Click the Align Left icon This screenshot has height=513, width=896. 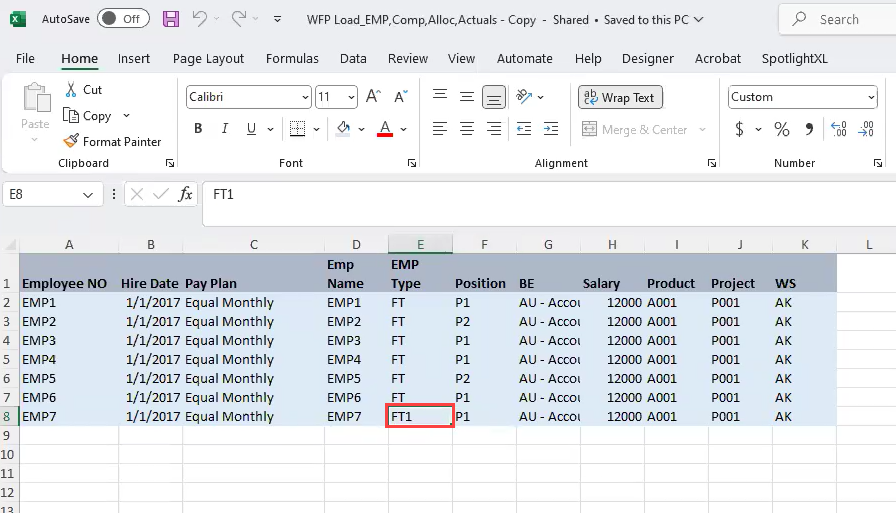click(x=439, y=129)
